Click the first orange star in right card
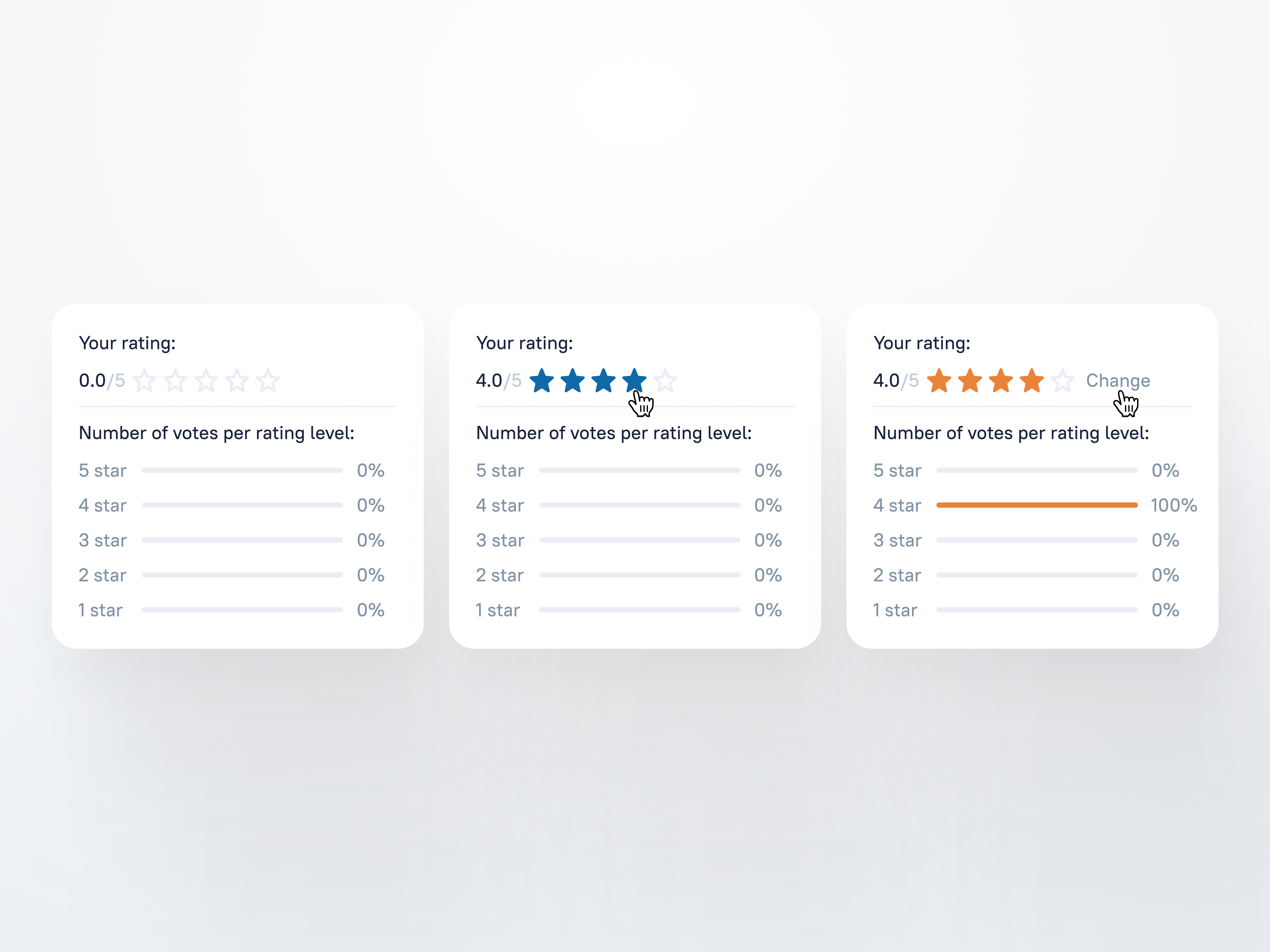This screenshot has width=1270, height=952. tap(939, 381)
